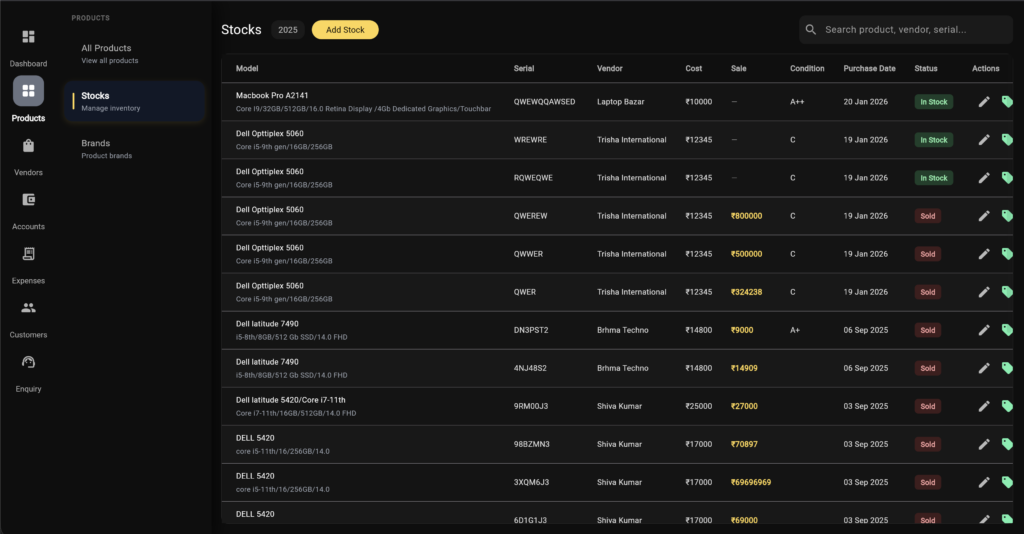Click edit pencil for Macbook Pro A2141
This screenshot has width=1024, height=534.
[984, 101]
